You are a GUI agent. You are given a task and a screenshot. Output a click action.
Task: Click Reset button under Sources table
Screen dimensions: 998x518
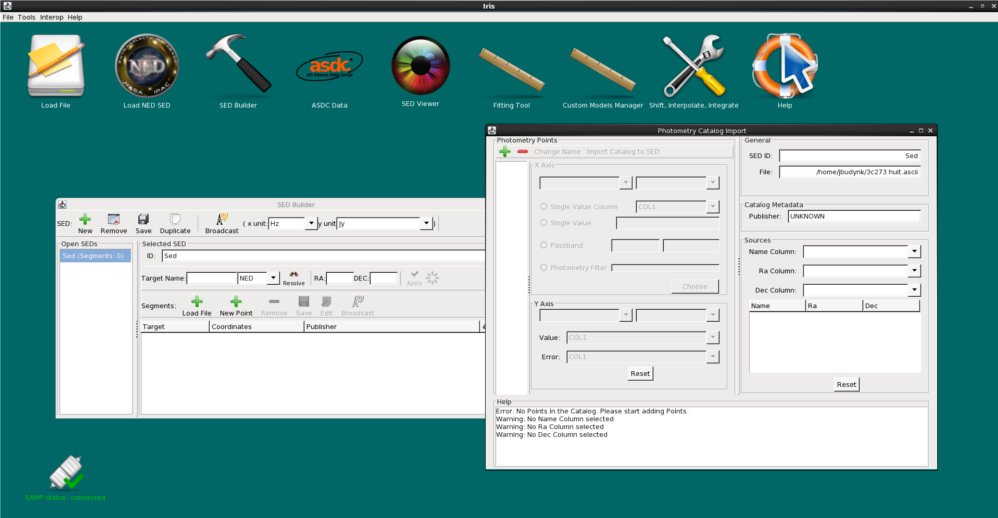click(x=846, y=385)
